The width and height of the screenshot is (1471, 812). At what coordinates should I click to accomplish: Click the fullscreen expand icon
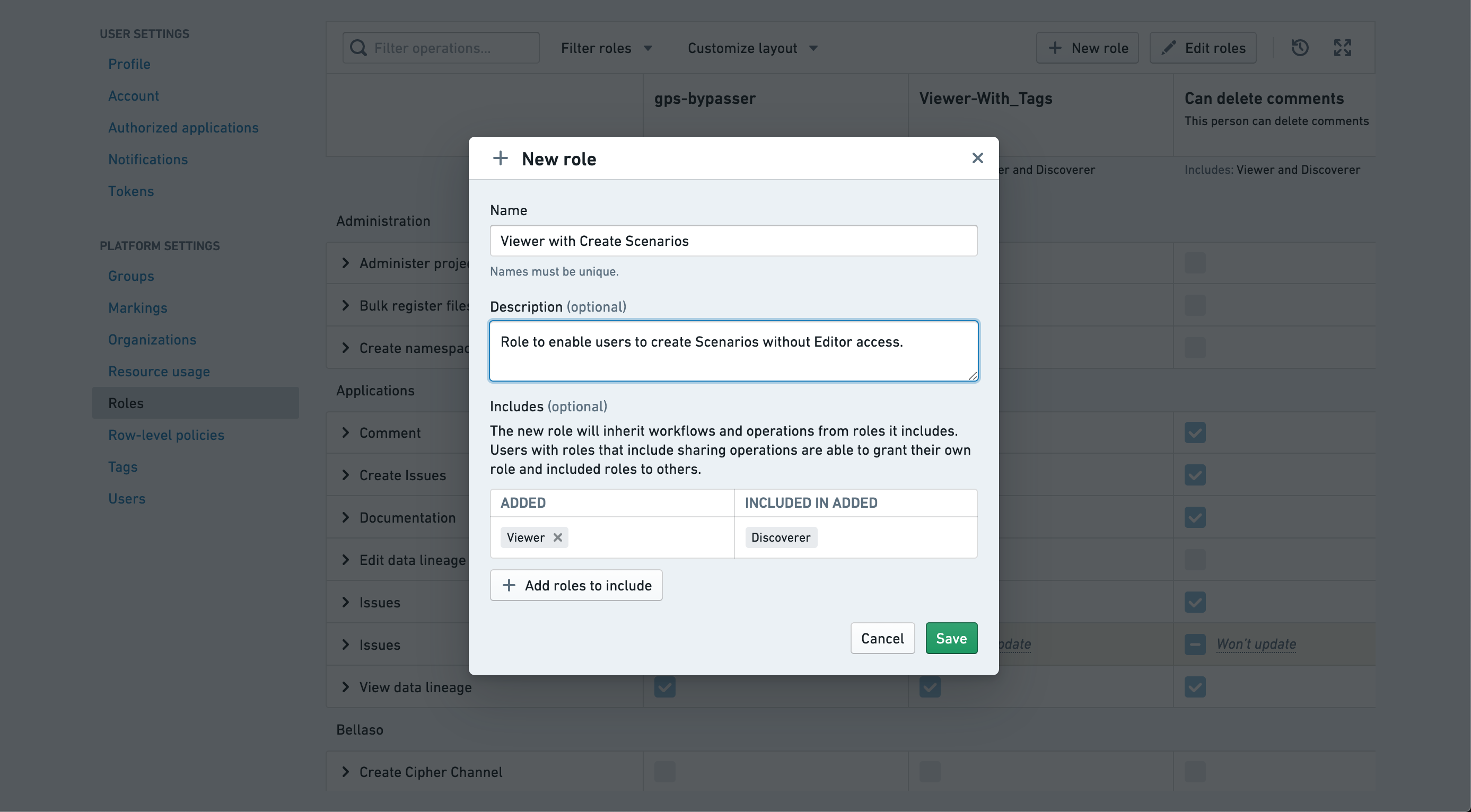pyautogui.click(x=1342, y=48)
